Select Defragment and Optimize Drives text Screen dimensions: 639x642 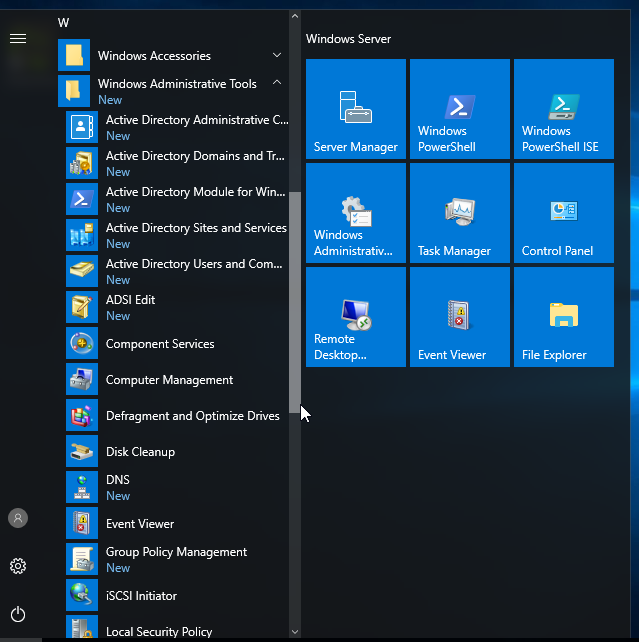tap(193, 416)
